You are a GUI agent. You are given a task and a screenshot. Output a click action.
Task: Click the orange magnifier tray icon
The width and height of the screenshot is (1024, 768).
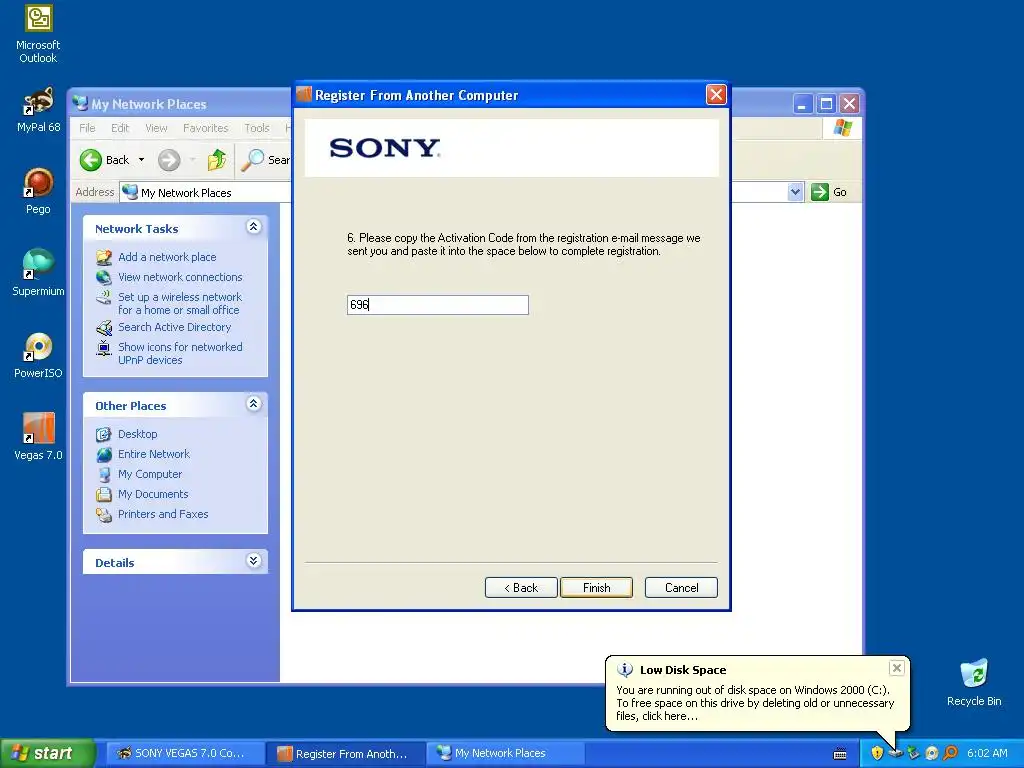pyautogui.click(x=950, y=753)
